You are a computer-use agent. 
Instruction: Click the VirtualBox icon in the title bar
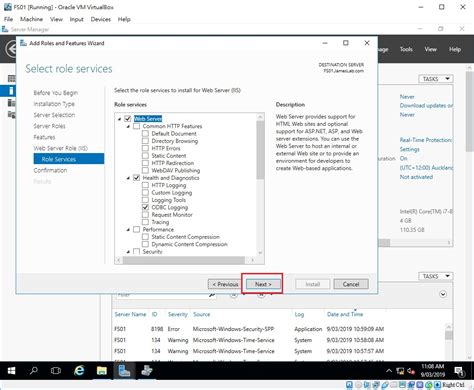pyautogui.click(x=7, y=7)
